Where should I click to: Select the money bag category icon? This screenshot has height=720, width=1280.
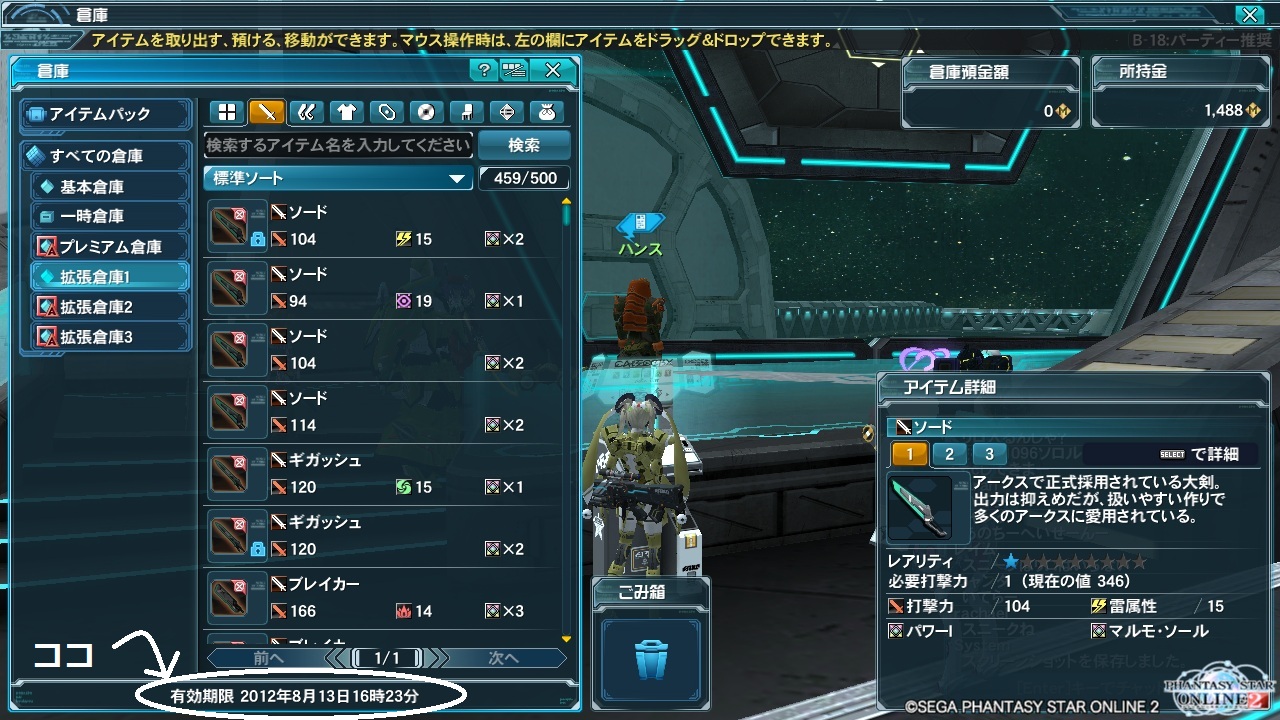click(x=546, y=112)
